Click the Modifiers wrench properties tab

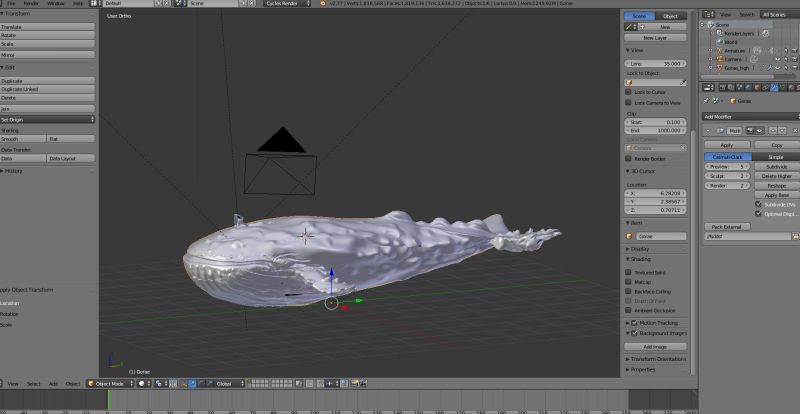(x=774, y=87)
